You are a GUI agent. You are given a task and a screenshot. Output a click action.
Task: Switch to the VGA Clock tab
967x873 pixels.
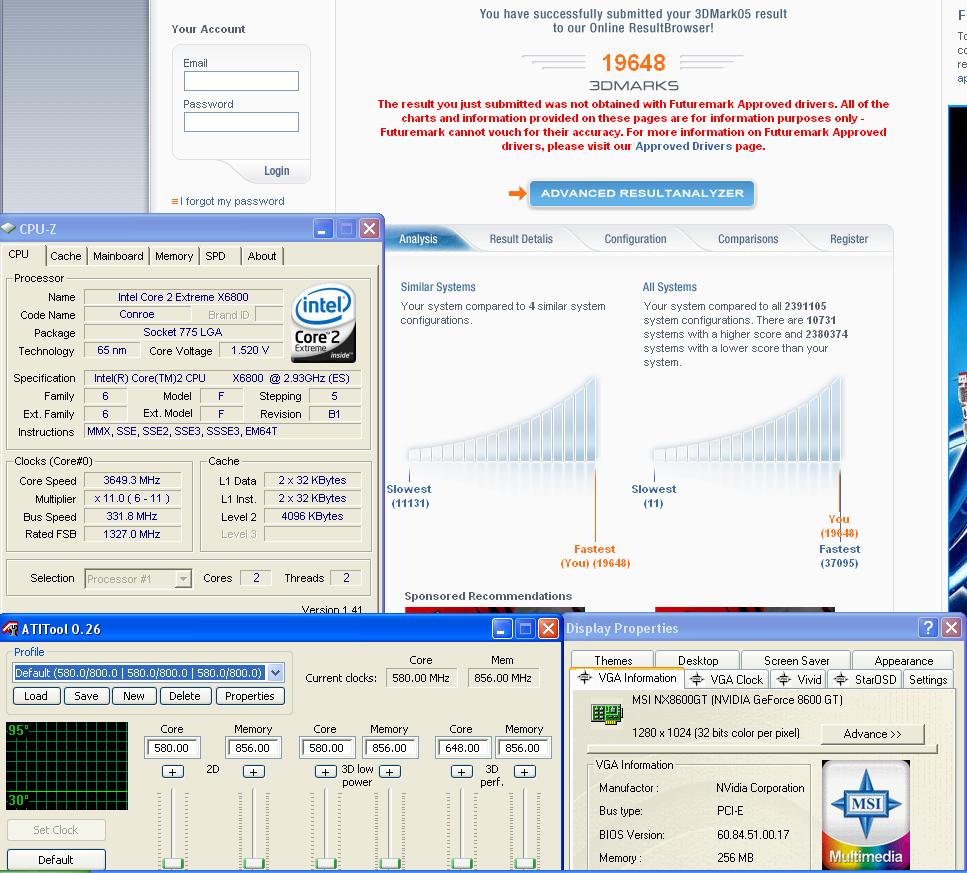pyautogui.click(x=728, y=679)
